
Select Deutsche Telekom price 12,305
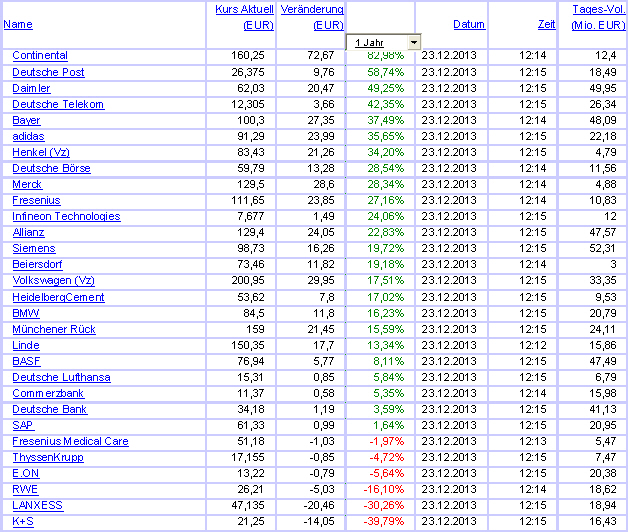pos(248,104)
